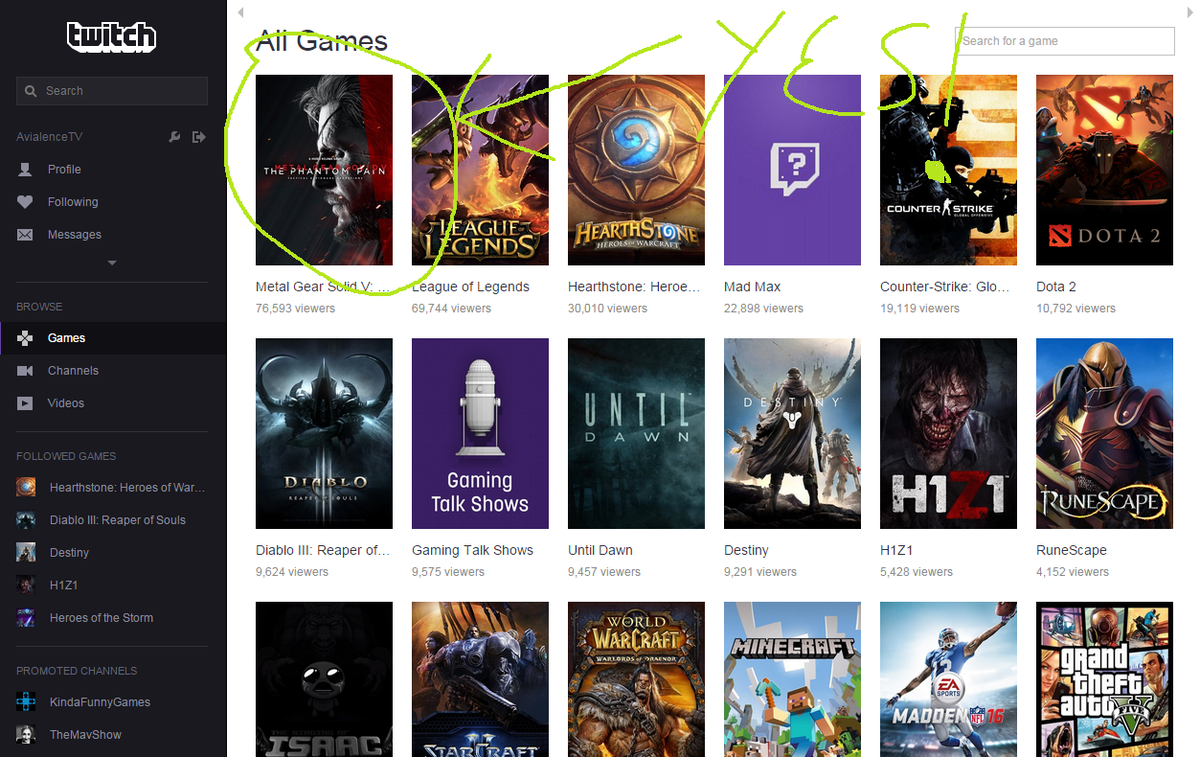
Task: Collapse sidebar using left arrow at top
Action: tap(240, 13)
